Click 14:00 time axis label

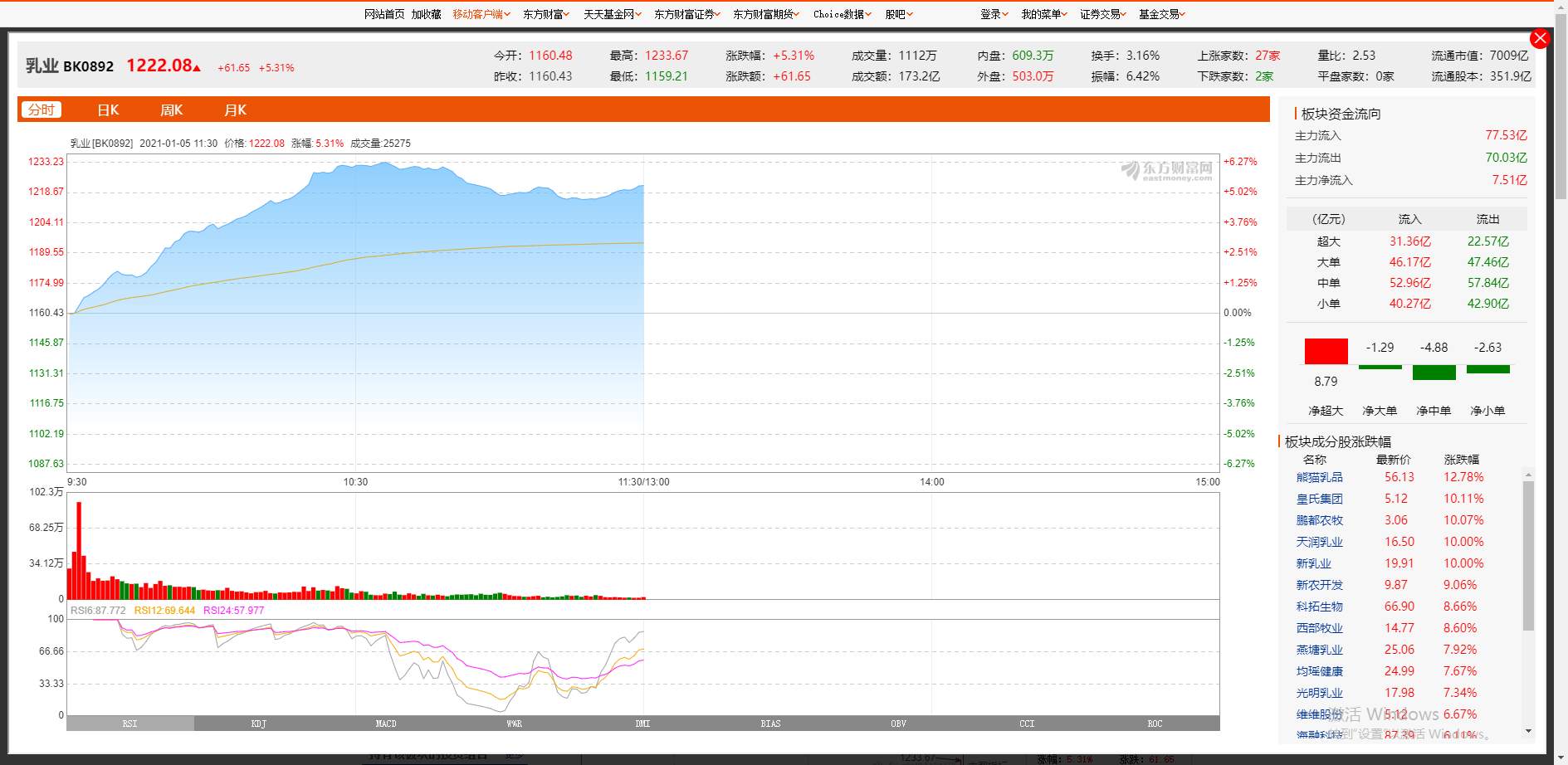[931, 482]
